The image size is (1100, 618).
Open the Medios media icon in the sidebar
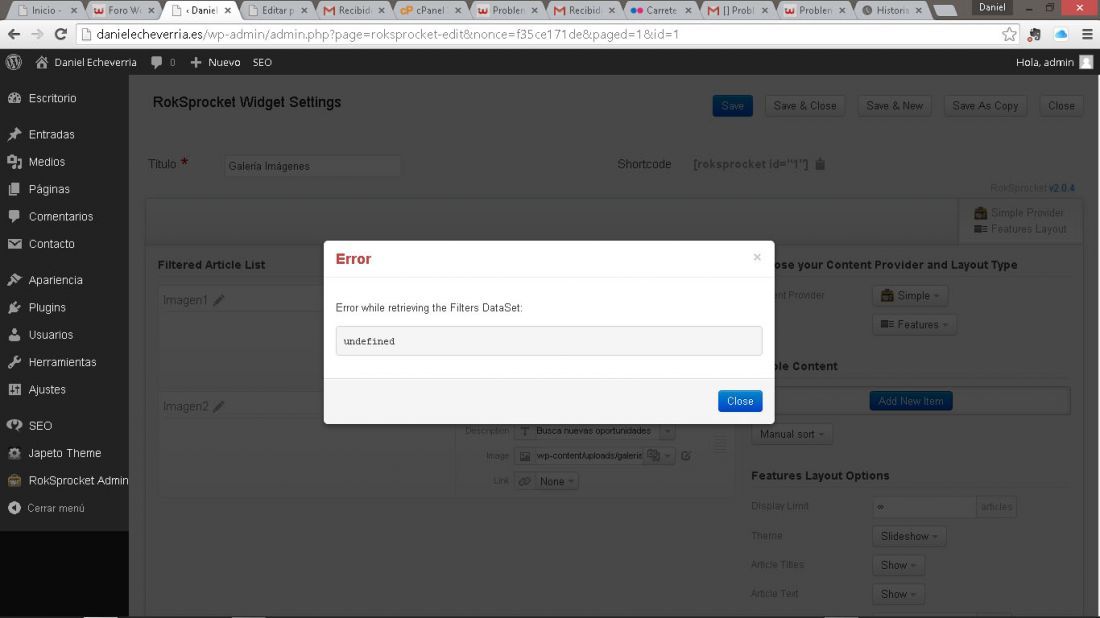coord(14,161)
